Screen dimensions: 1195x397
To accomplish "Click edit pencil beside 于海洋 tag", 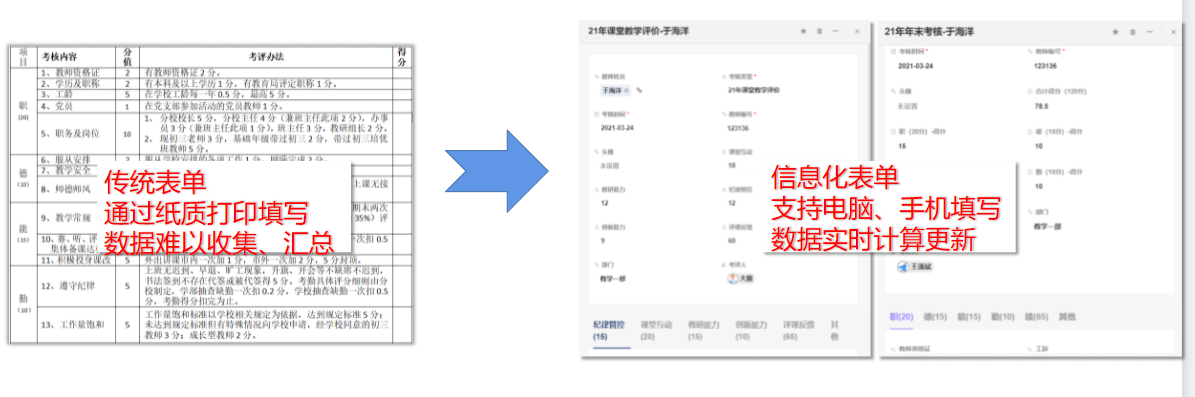I will (x=639, y=90).
